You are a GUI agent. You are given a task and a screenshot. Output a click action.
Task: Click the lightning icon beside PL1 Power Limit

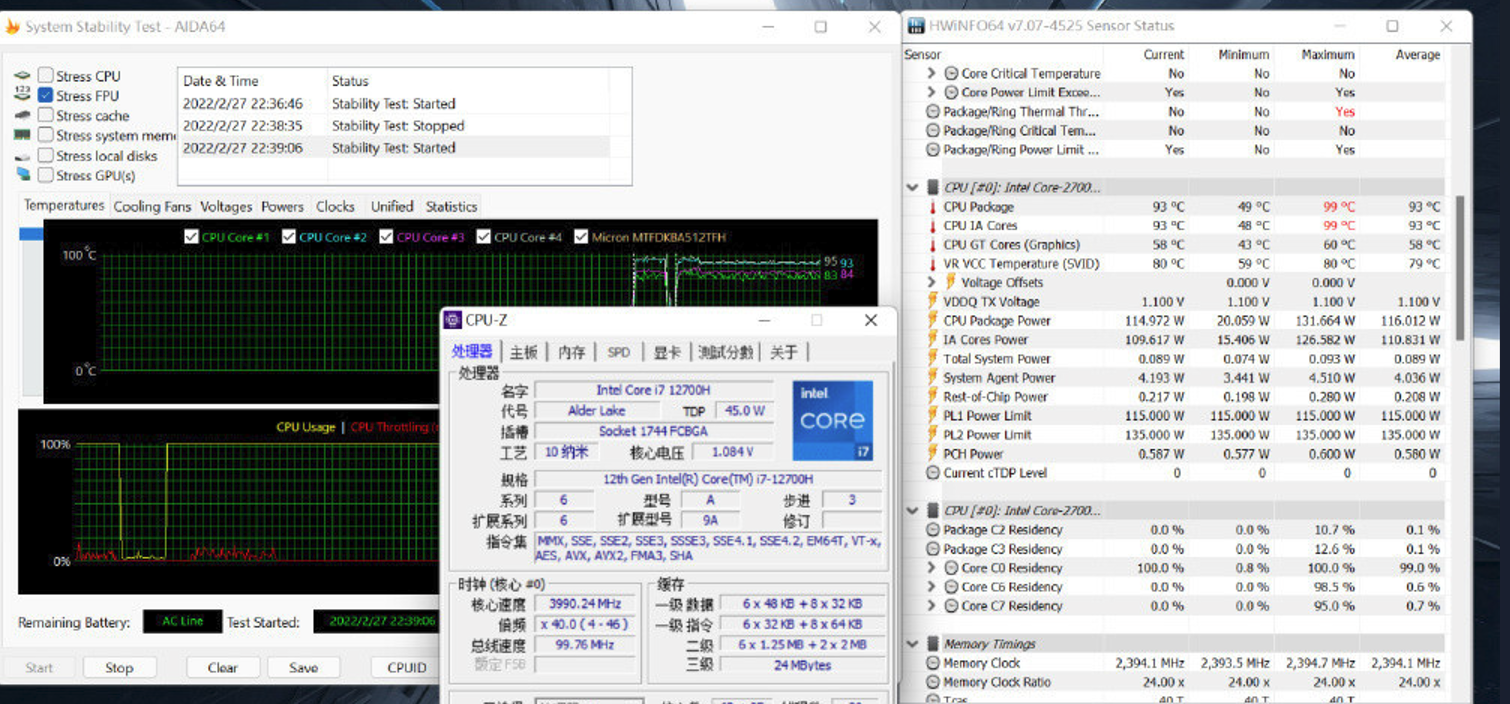coord(932,416)
